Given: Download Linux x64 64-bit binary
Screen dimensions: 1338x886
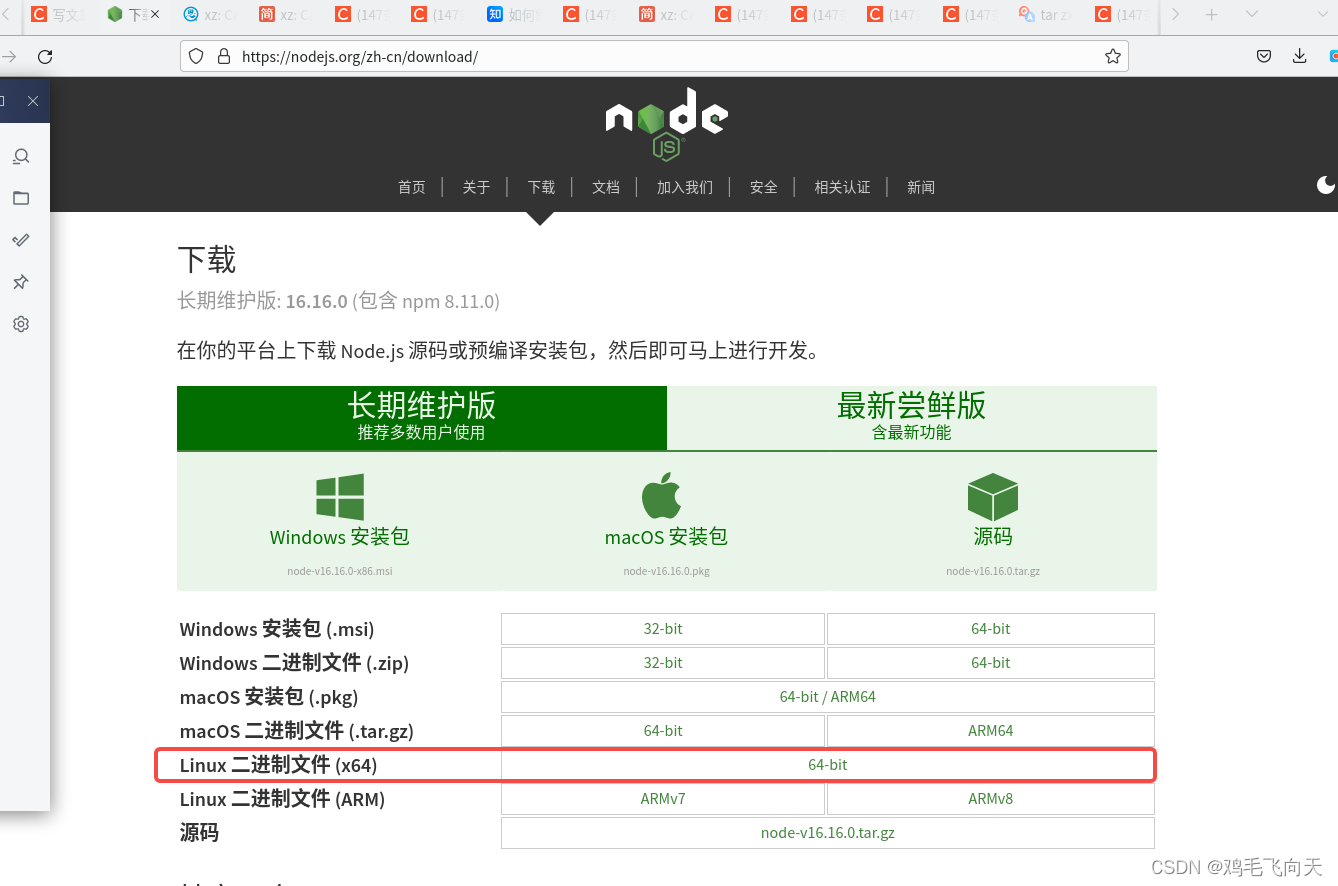Looking at the screenshot, I should click(828, 765).
